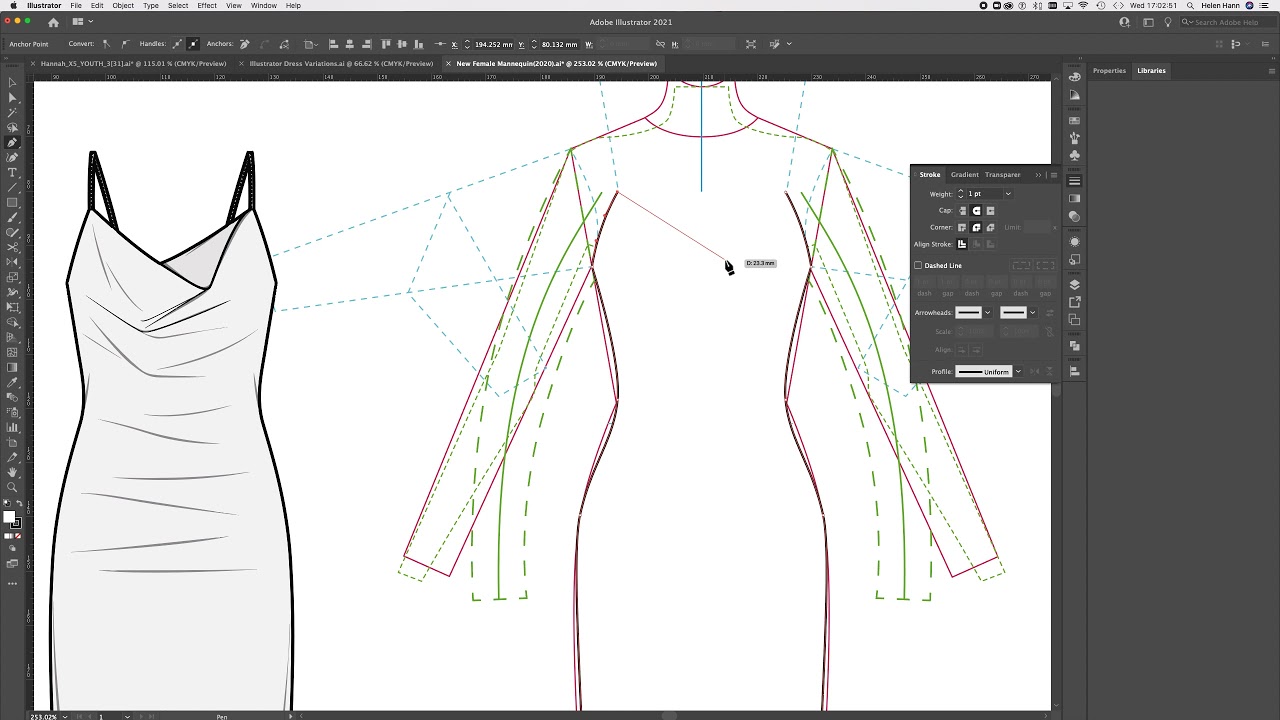1280x720 pixels.
Task: Select the Hand tool
Action: point(12,473)
